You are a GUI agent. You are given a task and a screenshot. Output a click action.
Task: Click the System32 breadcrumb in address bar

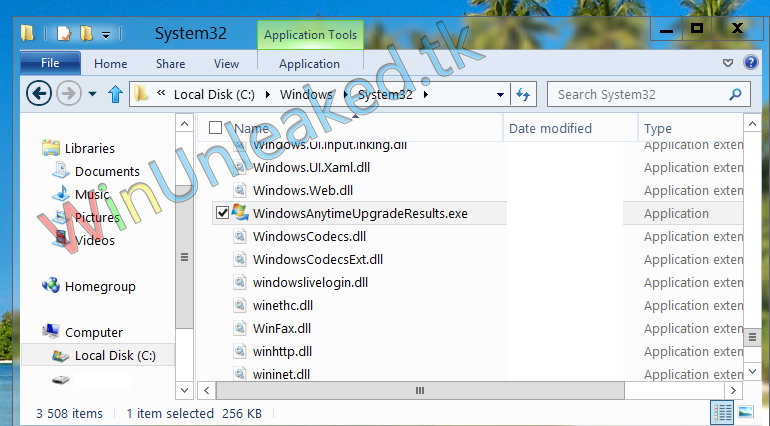pos(385,94)
